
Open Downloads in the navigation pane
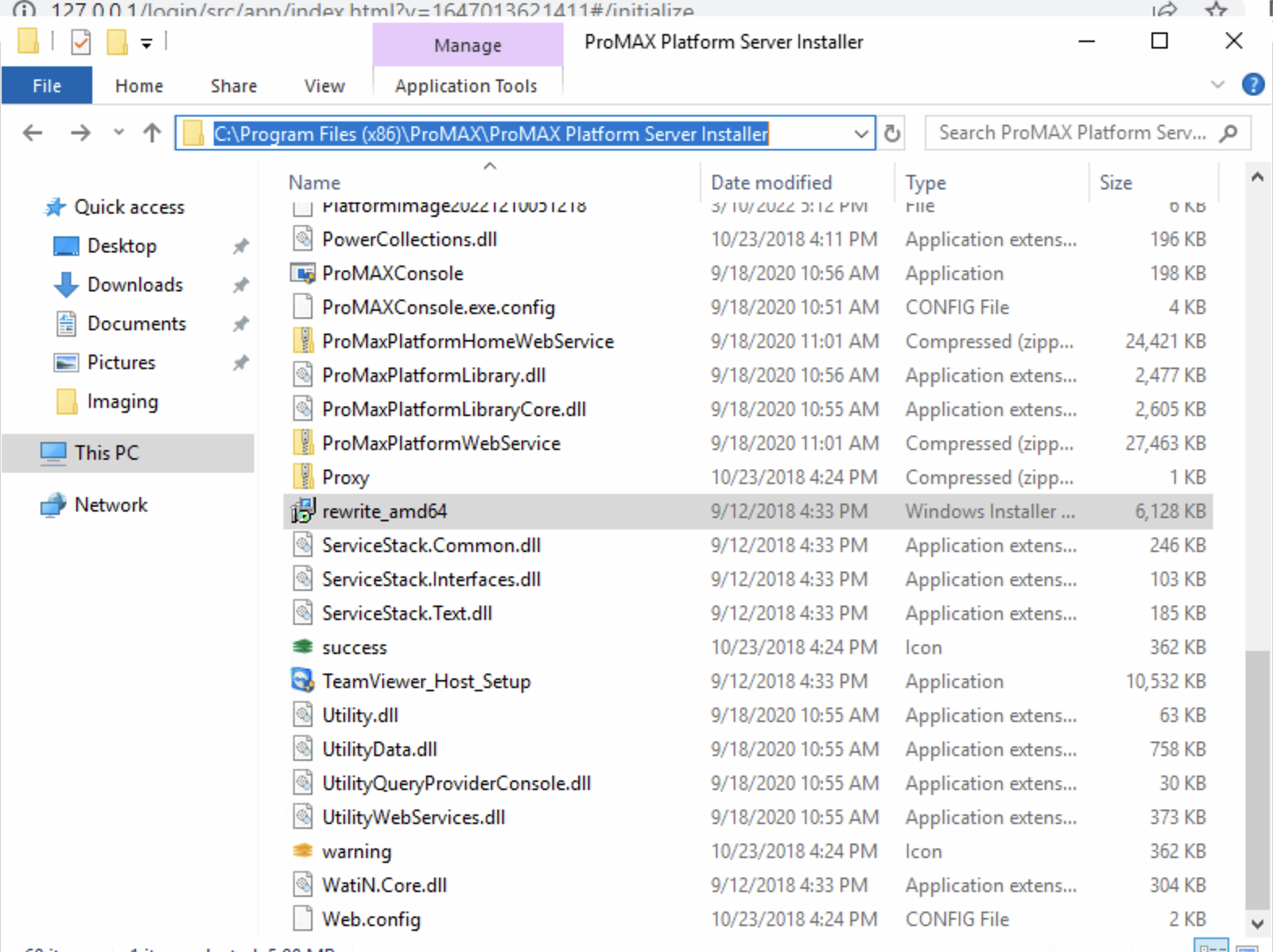pyautogui.click(x=134, y=285)
